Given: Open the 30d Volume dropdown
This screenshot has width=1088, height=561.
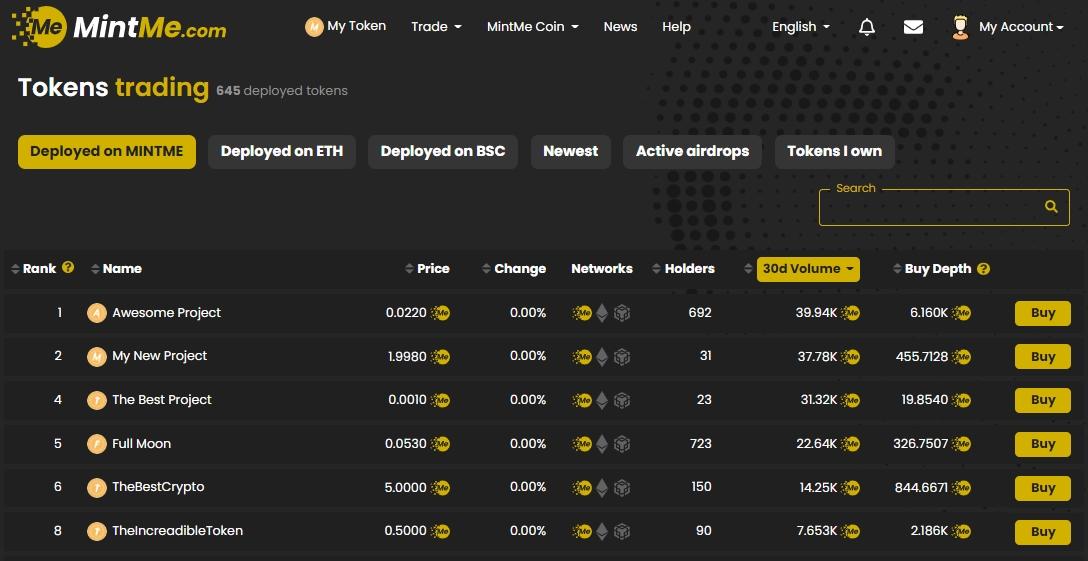Looking at the screenshot, I should [x=808, y=269].
